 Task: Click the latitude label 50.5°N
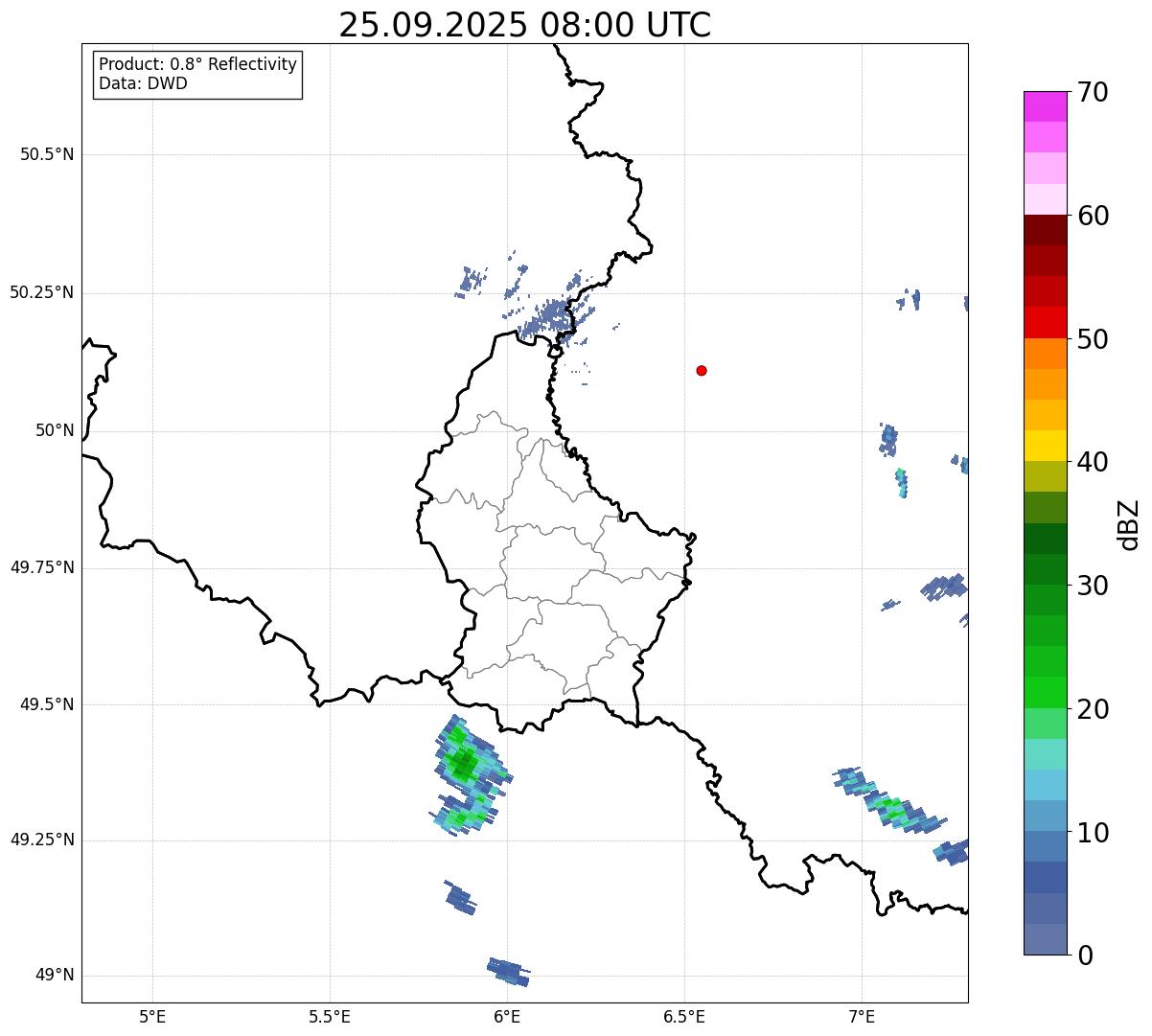click(47, 154)
